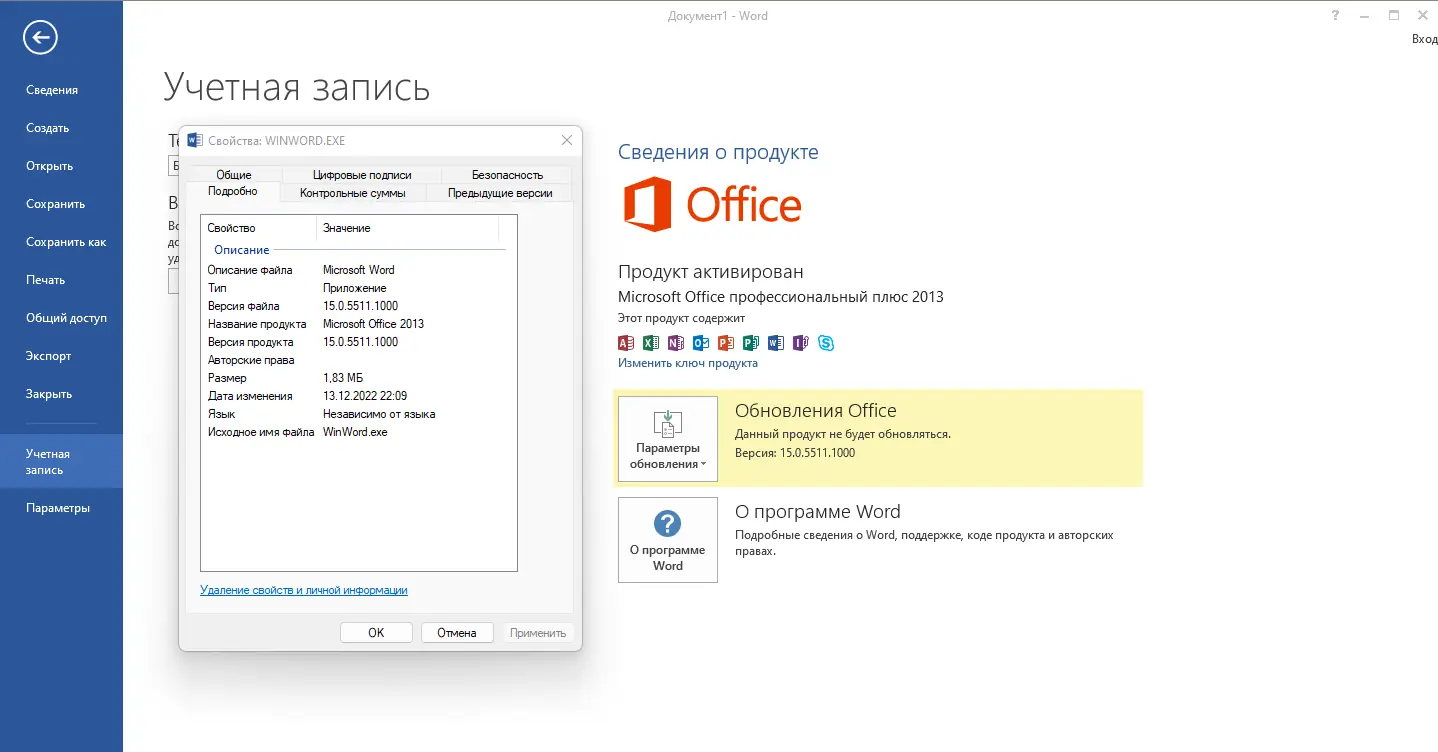
Task: Choose Закрыть in the sidebar
Action: pyautogui.click(x=61, y=394)
